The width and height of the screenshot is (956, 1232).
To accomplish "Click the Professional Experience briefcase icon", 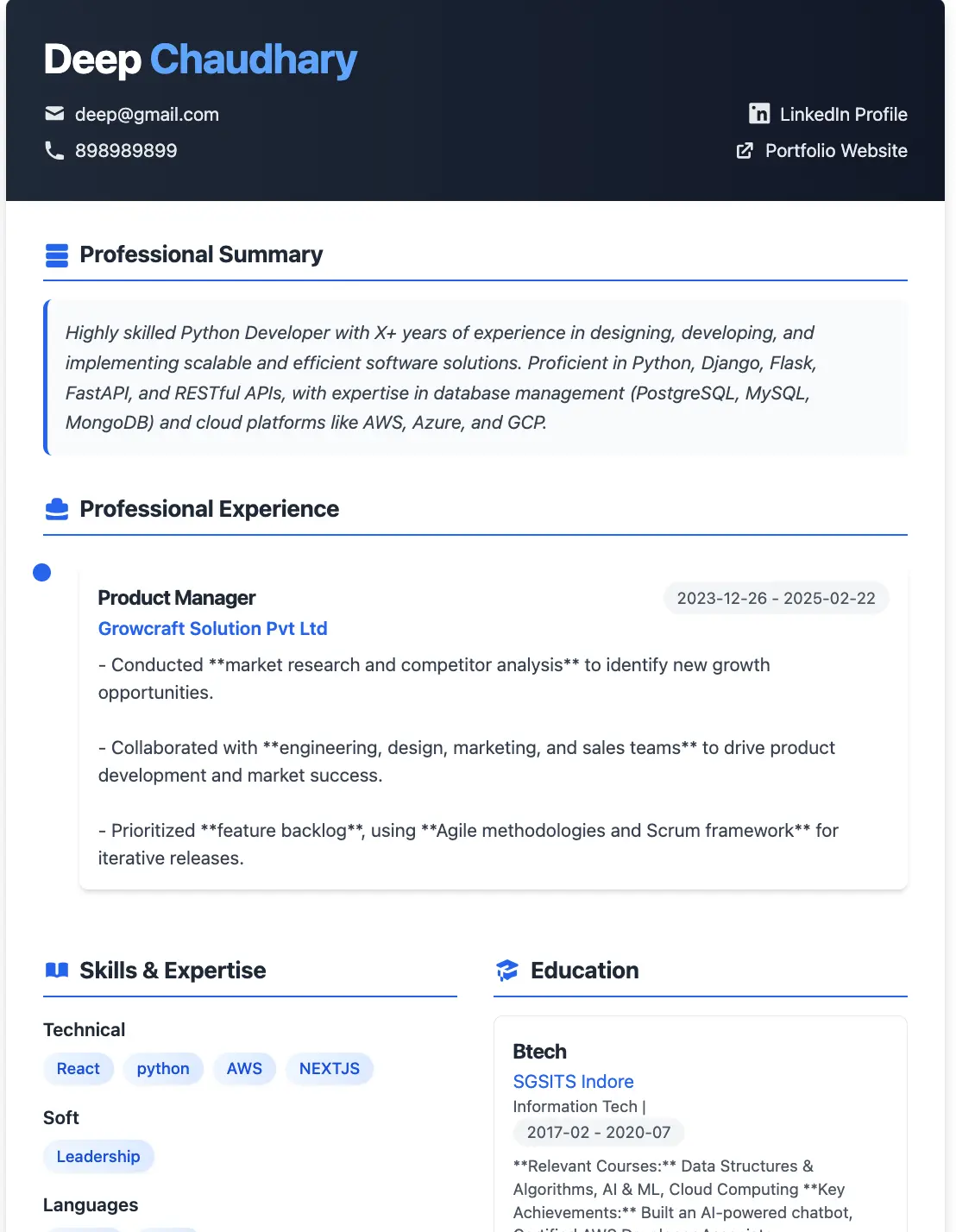I will (57, 509).
